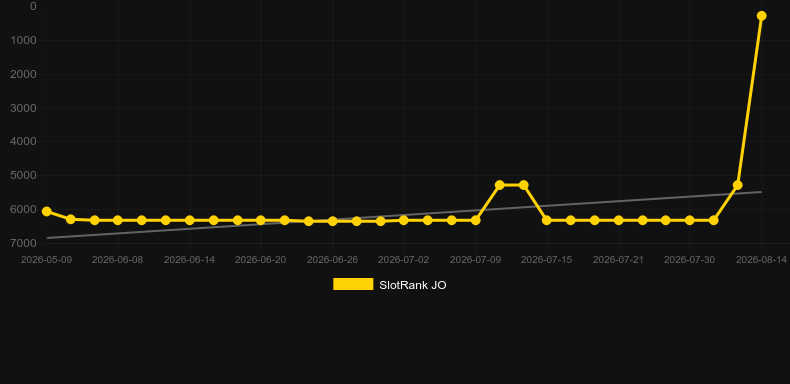
Task: Click the 2026-08-14 x-axis date label
Action: click(761, 260)
